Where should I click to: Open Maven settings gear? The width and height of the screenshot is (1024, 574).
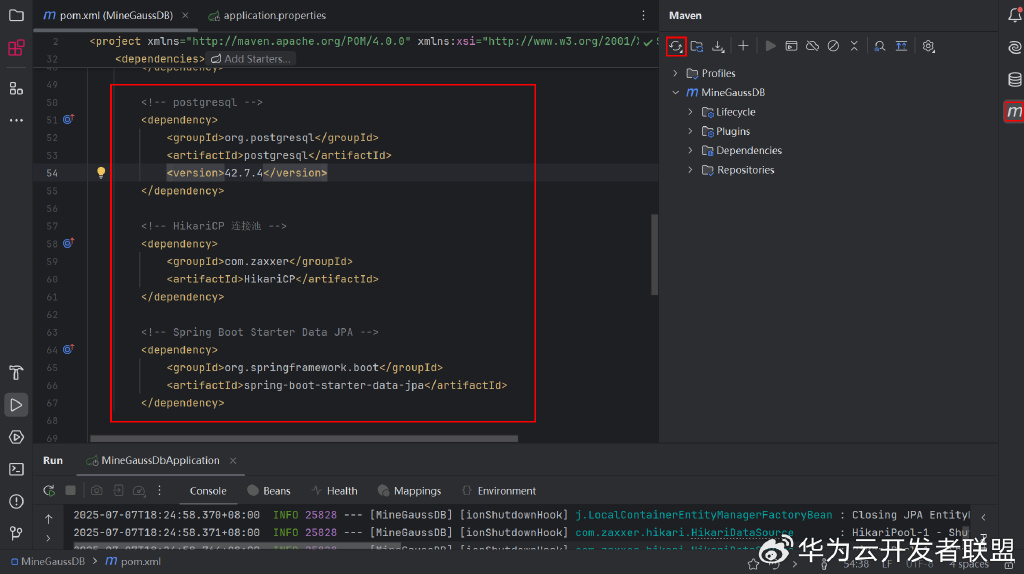point(929,46)
